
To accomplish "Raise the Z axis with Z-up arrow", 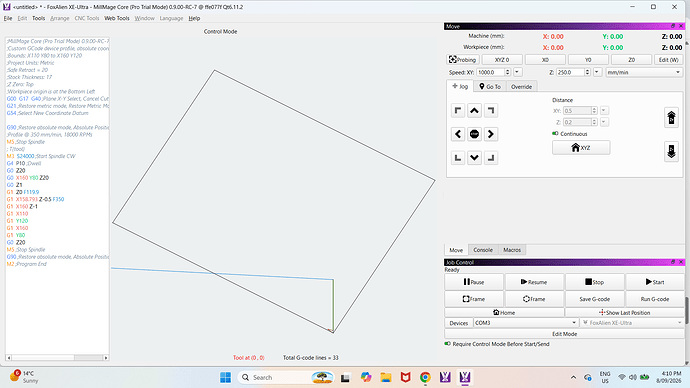I will [x=671, y=118].
